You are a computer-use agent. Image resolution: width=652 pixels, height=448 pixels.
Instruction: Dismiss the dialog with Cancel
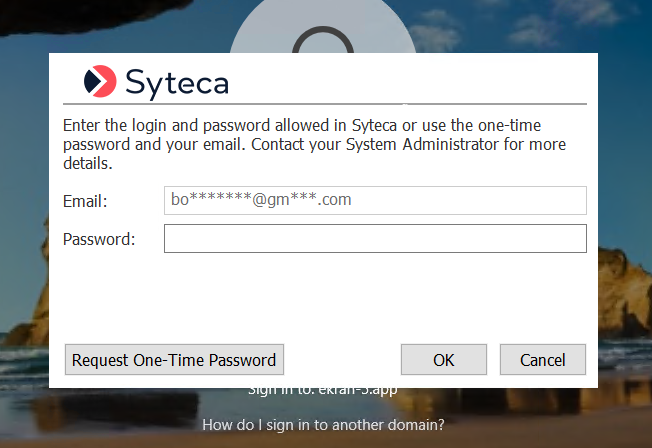pos(543,360)
